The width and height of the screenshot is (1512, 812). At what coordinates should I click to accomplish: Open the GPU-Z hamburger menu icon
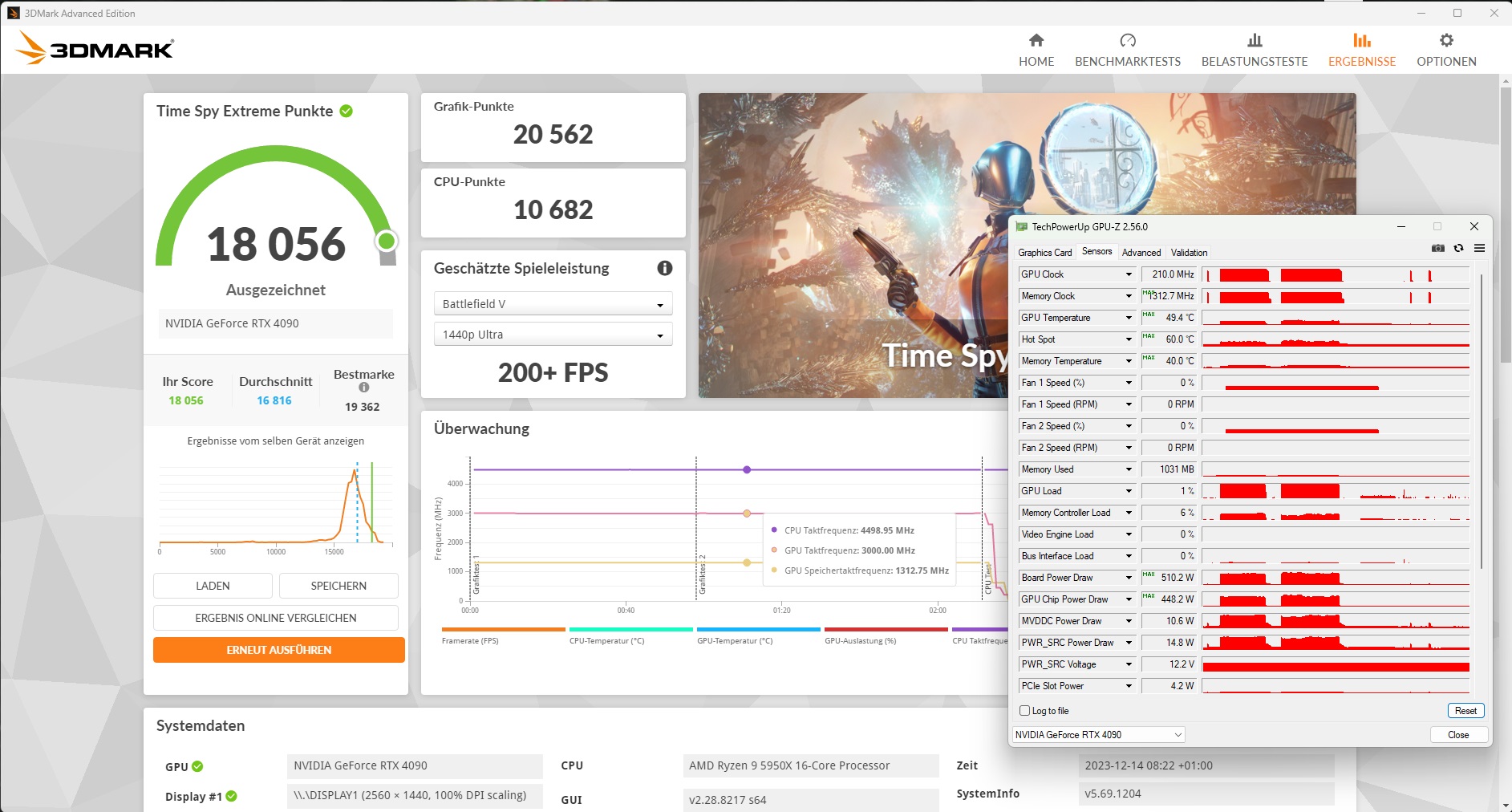tap(1480, 249)
